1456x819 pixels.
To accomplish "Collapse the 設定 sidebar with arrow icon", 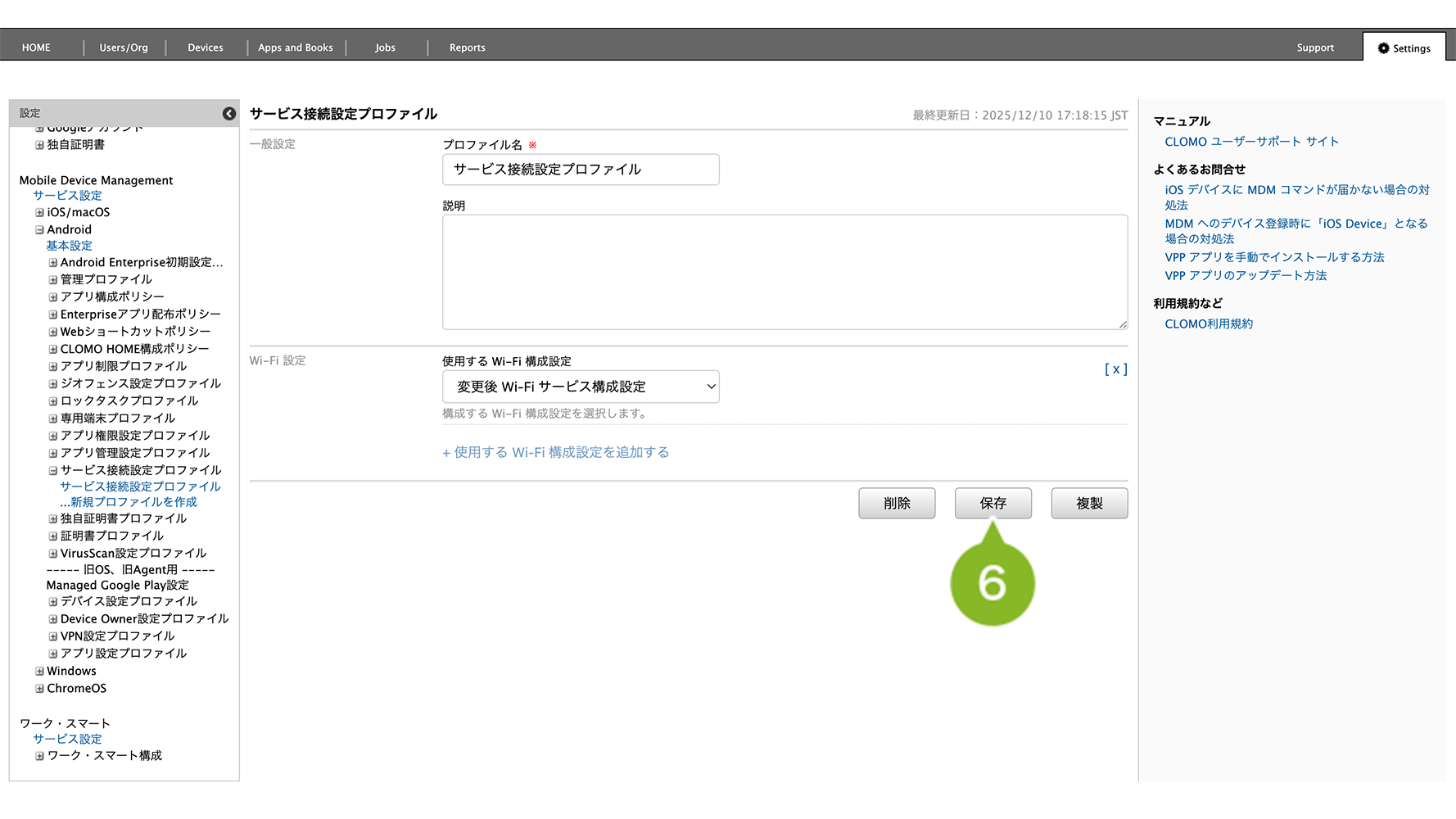I will [x=229, y=114].
